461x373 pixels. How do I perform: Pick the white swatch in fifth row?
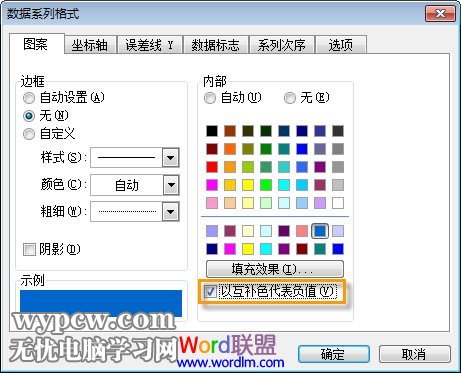338,203
